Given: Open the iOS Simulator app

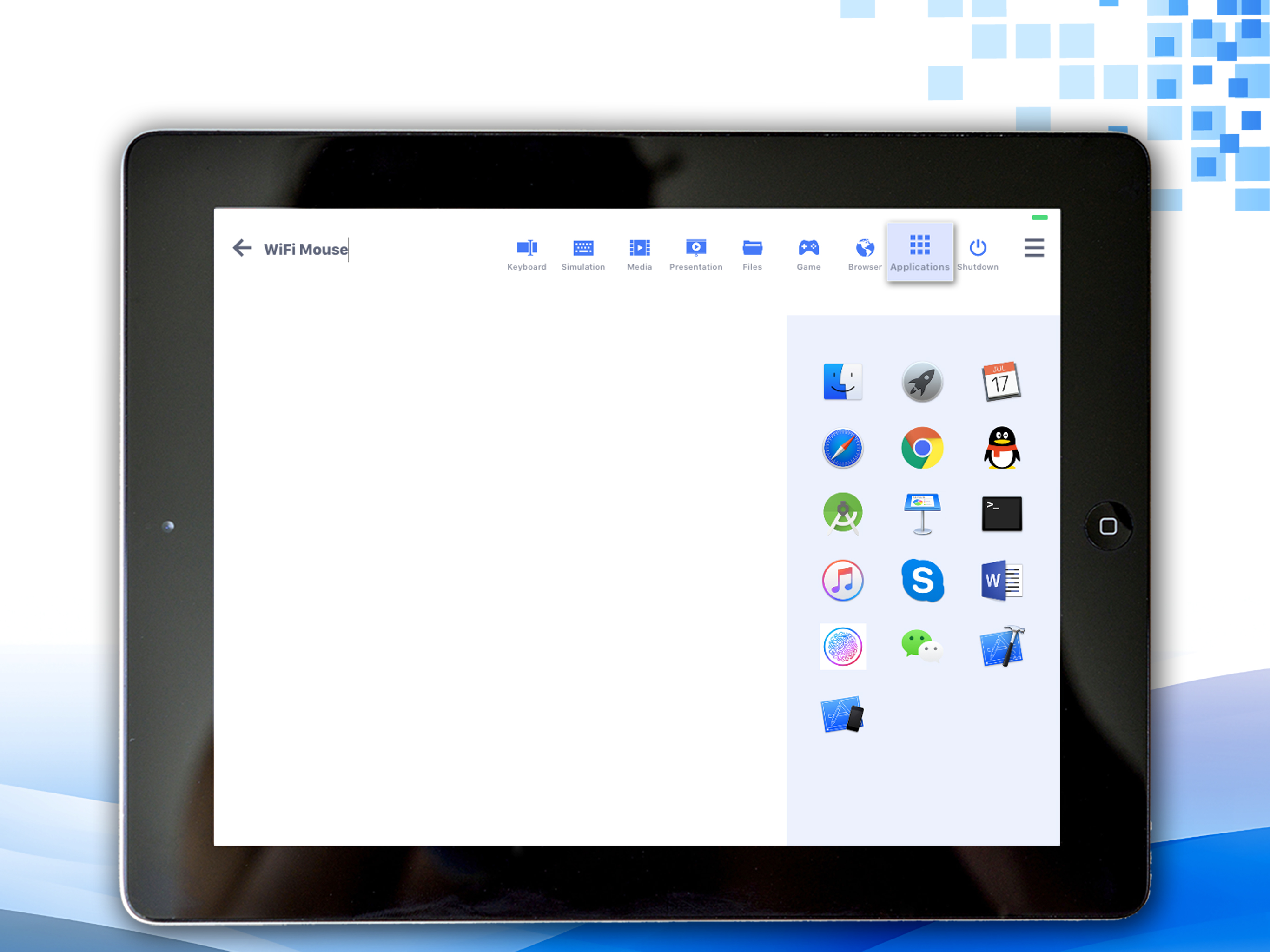Looking at the screenshot, I should 842,714.
